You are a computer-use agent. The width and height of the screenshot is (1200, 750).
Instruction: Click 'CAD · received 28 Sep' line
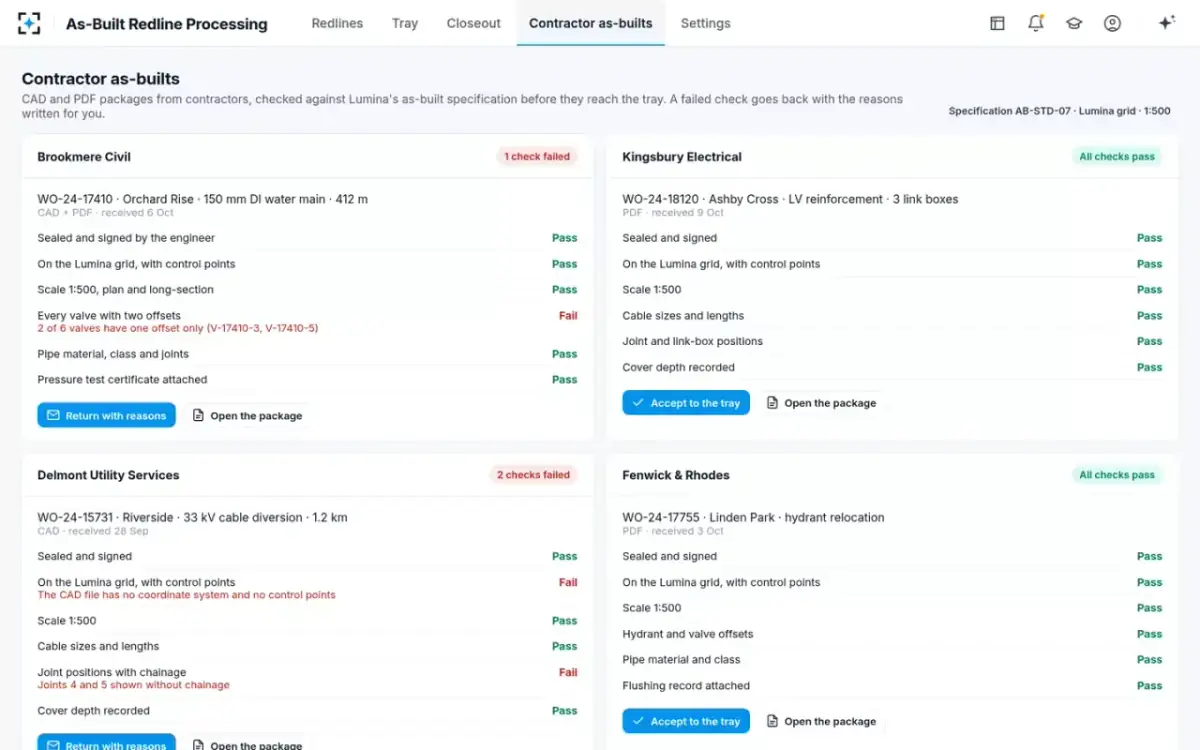point(92,531)
